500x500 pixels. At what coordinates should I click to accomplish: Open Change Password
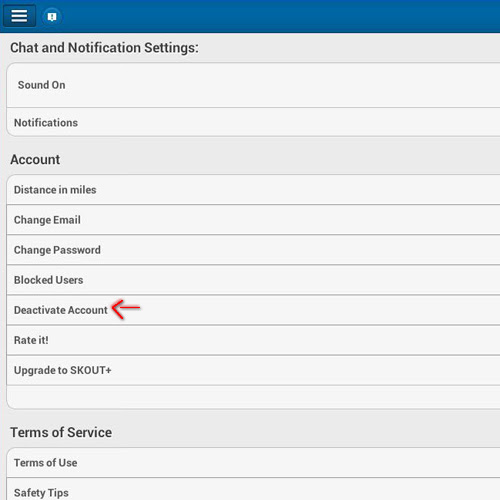tap(253, 250)
